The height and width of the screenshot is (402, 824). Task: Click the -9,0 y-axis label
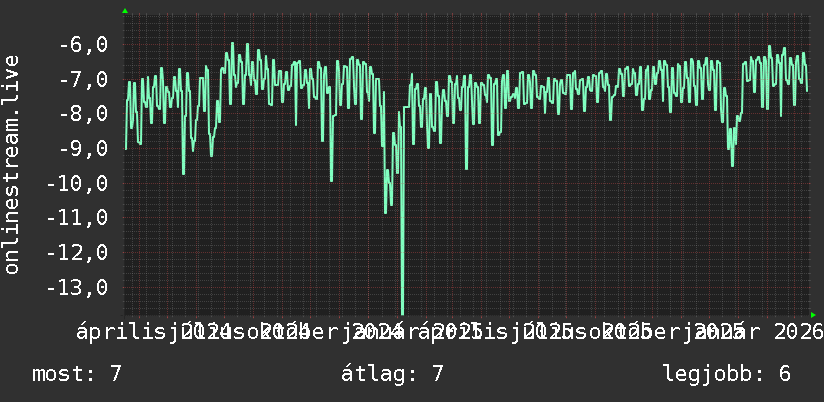coord(83,149)
